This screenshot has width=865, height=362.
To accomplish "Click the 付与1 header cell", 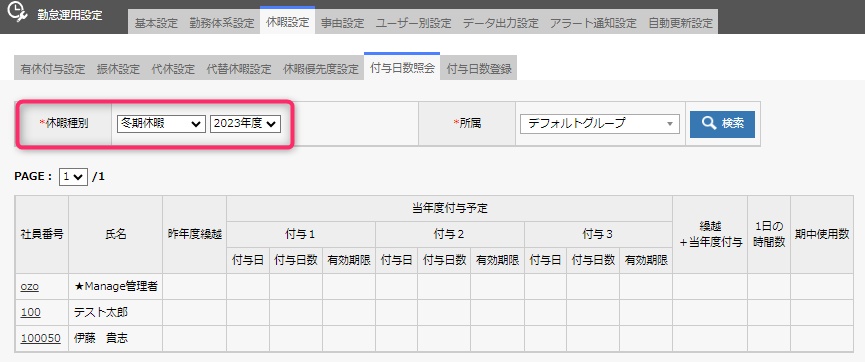I will [x=301, y=235].
